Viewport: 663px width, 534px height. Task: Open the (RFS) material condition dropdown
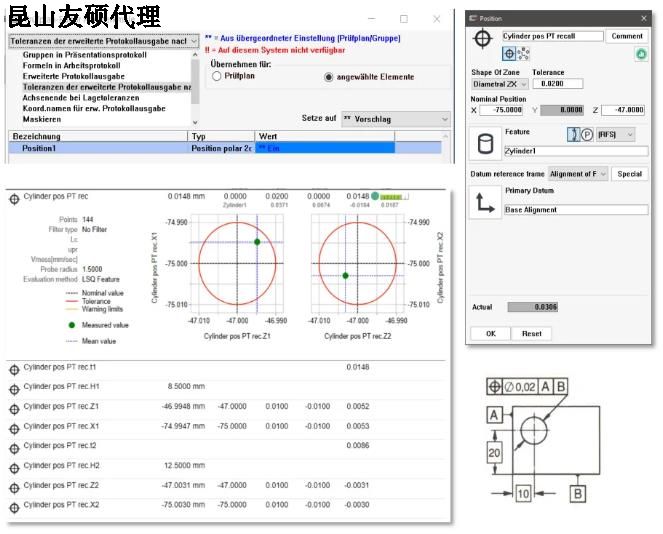tap(616, 134)
